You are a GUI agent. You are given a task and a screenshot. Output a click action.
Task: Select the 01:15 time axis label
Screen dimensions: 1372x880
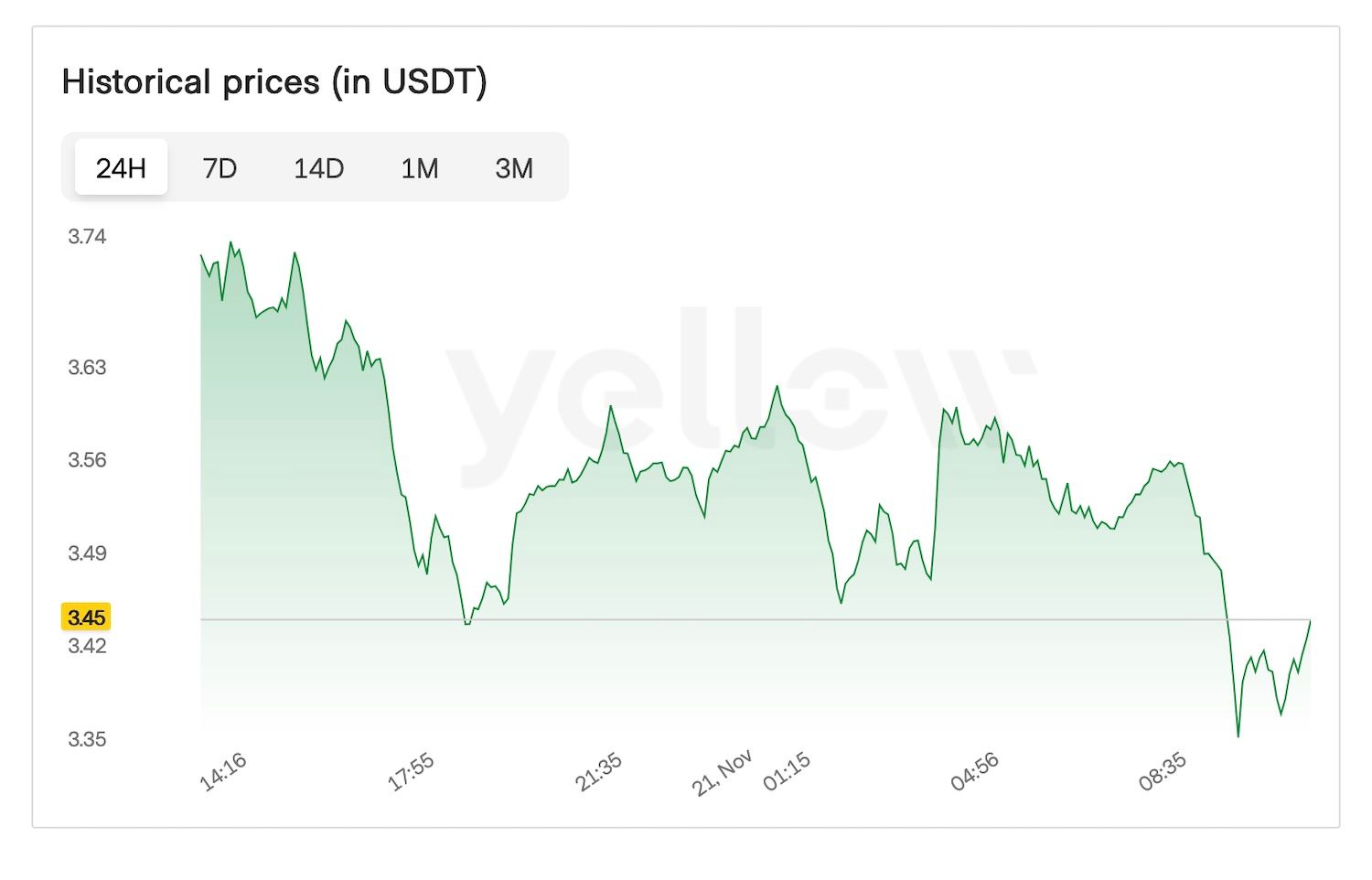(x=787, y=772)
